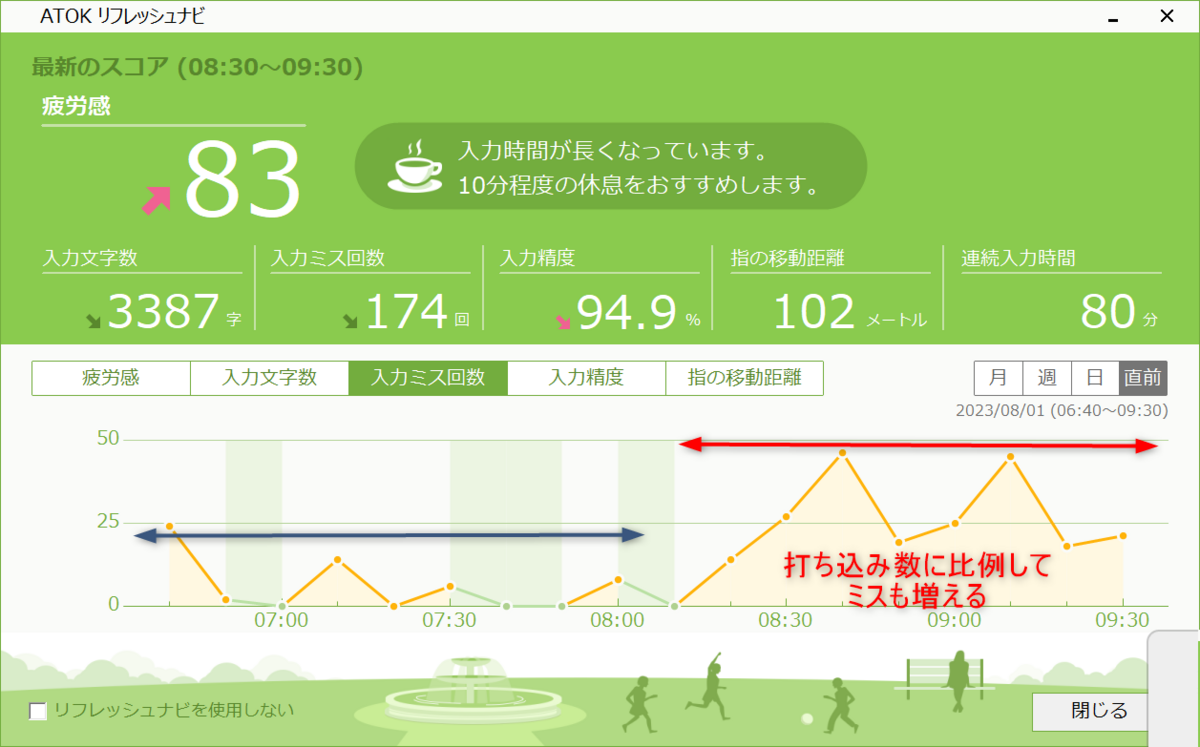Open the 入力精度 graph tab
Image resolution: width=1200 pixels, height=747 pixels.
coord(586,378)
